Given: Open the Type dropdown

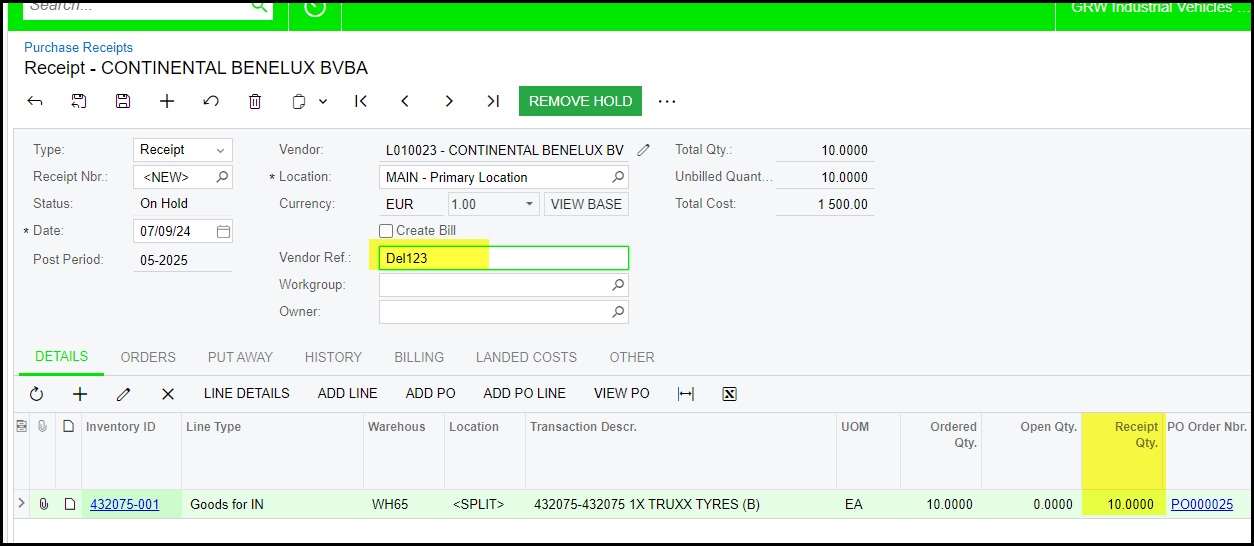Looking at the screenshot, I should [x=220, y=150].
